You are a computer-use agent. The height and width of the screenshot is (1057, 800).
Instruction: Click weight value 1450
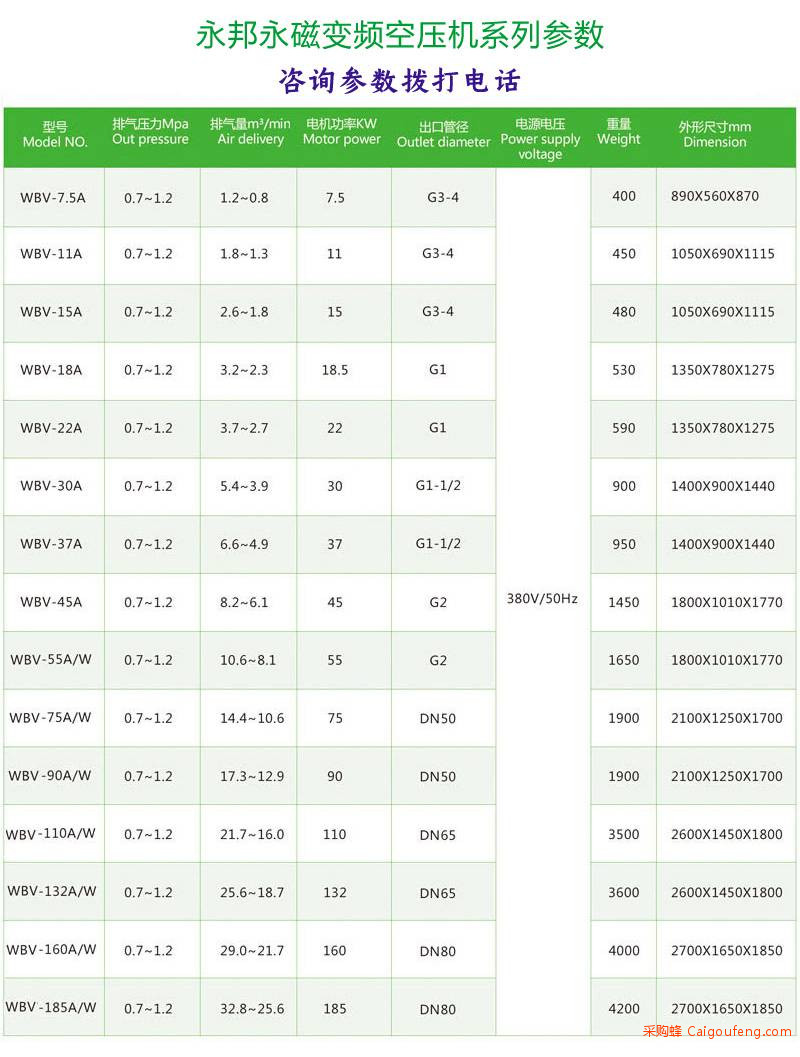624,602
